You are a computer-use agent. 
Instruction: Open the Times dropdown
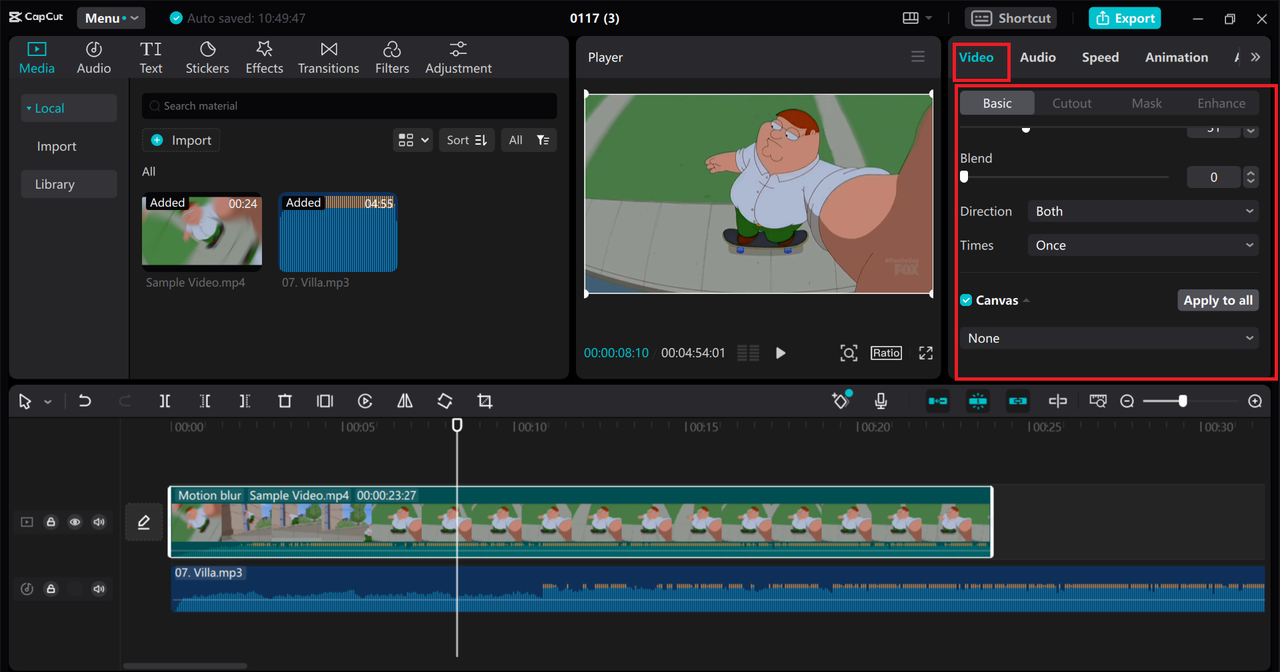tap(1143, 245)
